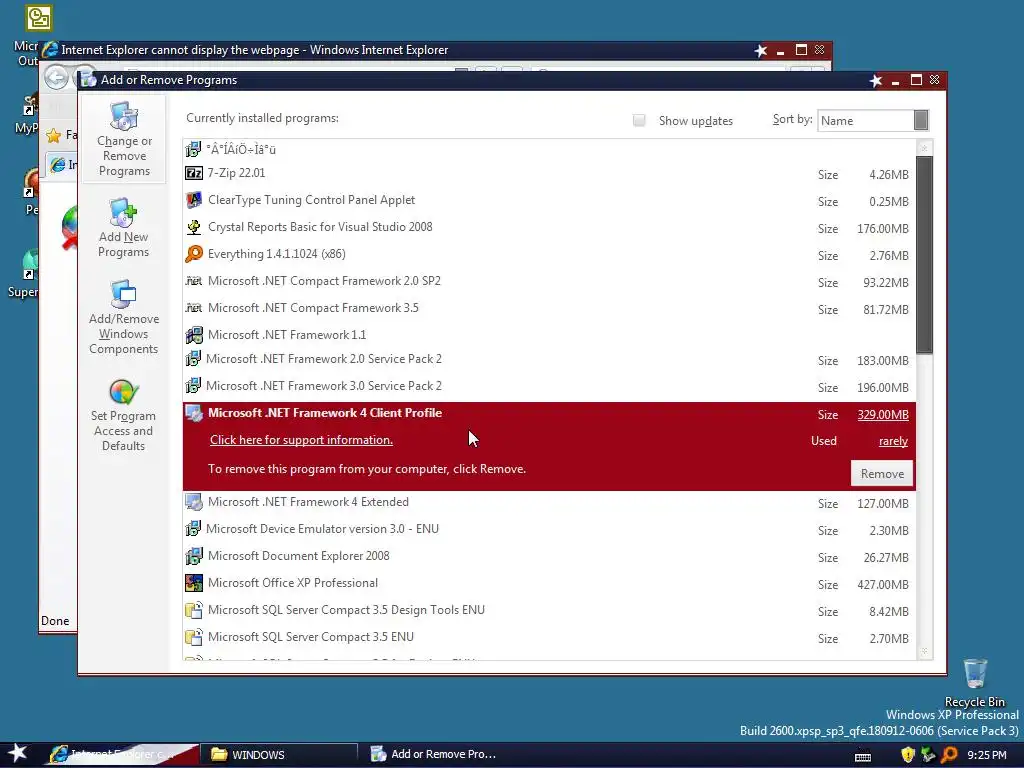Image resolution: width=1024 pixels, height=768 pixels.
Task: Select Microsoft Office XP Professional row text
Action: tap(293, 583)
